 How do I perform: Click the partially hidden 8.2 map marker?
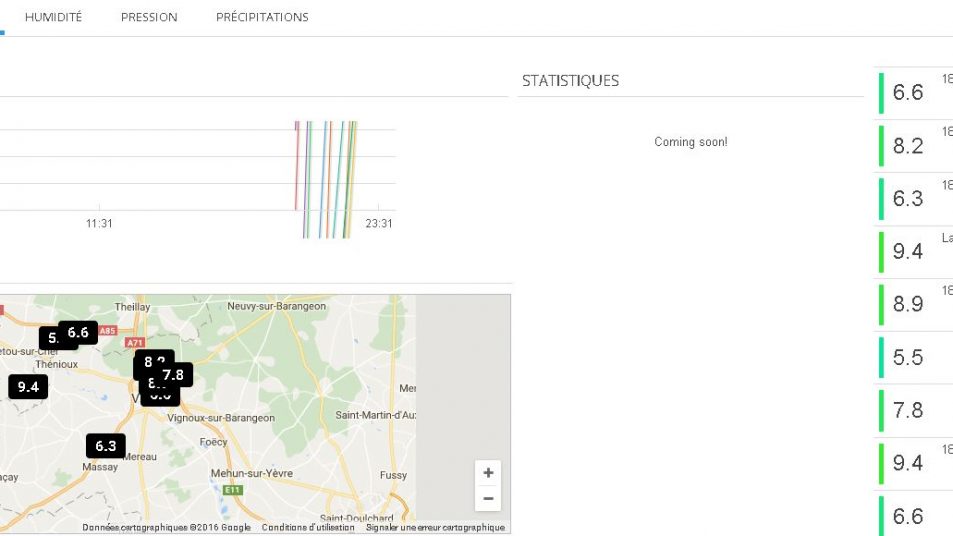tap(153, 359)
